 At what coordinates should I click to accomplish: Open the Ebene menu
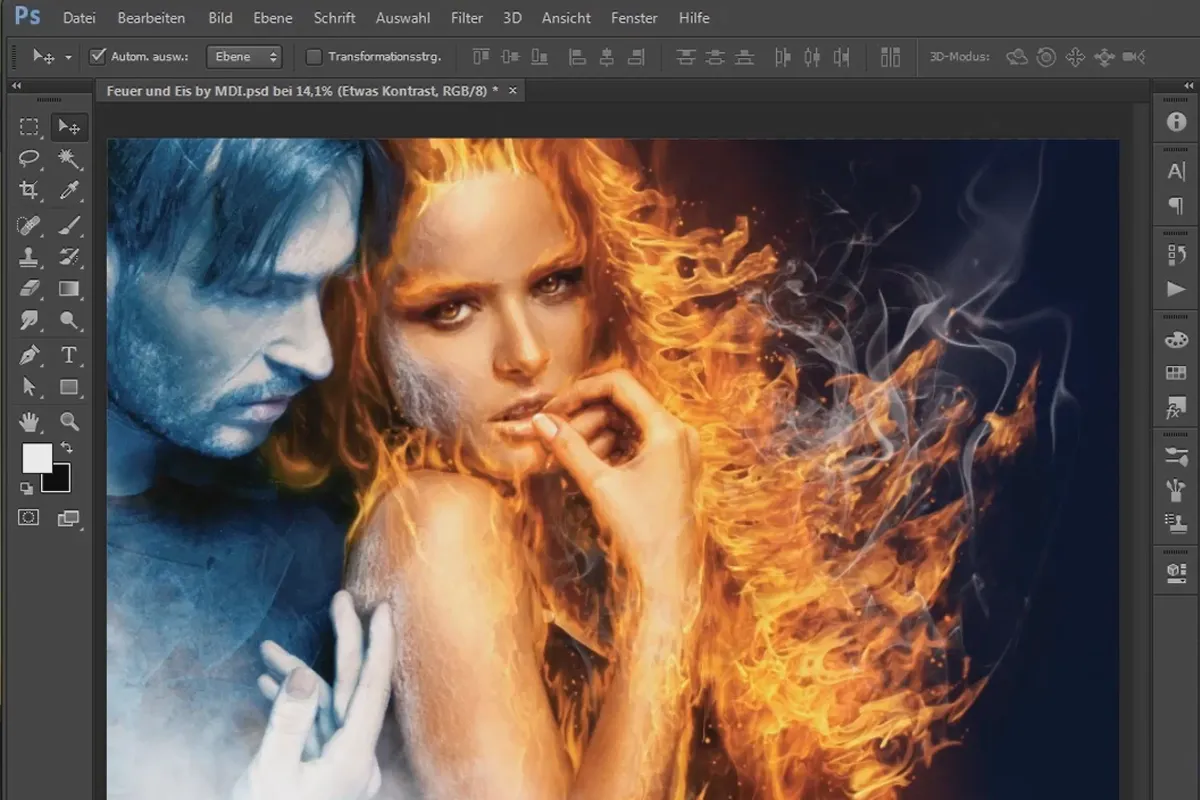click(x=273, y=18)
